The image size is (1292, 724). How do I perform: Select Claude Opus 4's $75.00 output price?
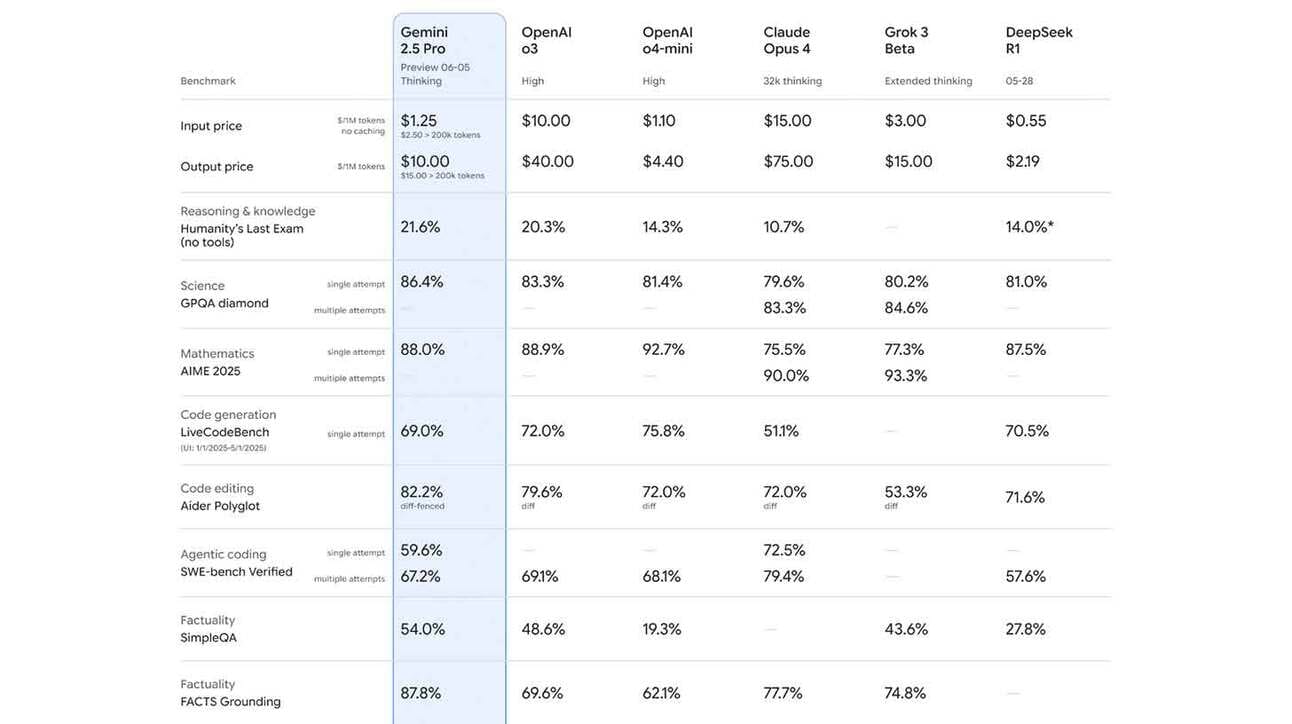[788, 161]
